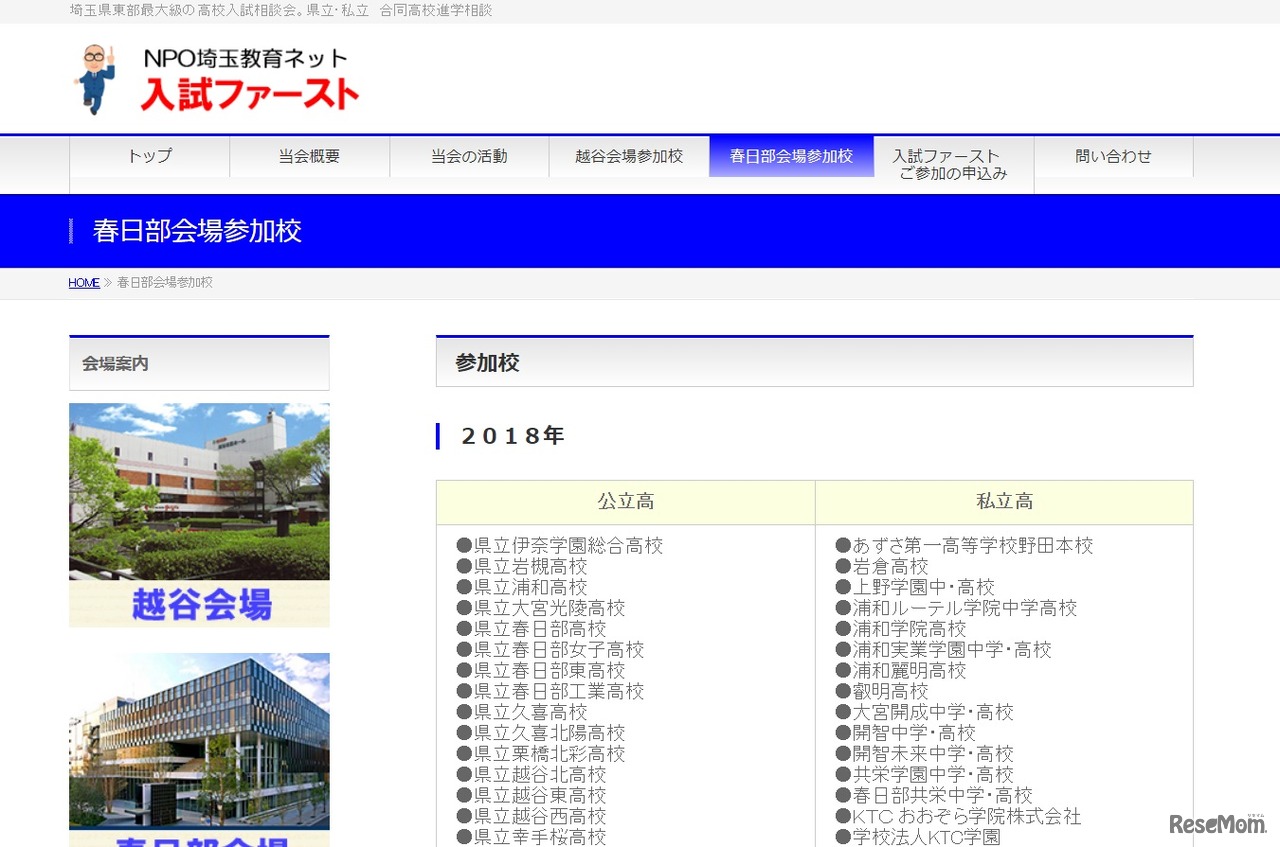Click the 公立高 column header
1280x847 pixels.
point(626,502)
